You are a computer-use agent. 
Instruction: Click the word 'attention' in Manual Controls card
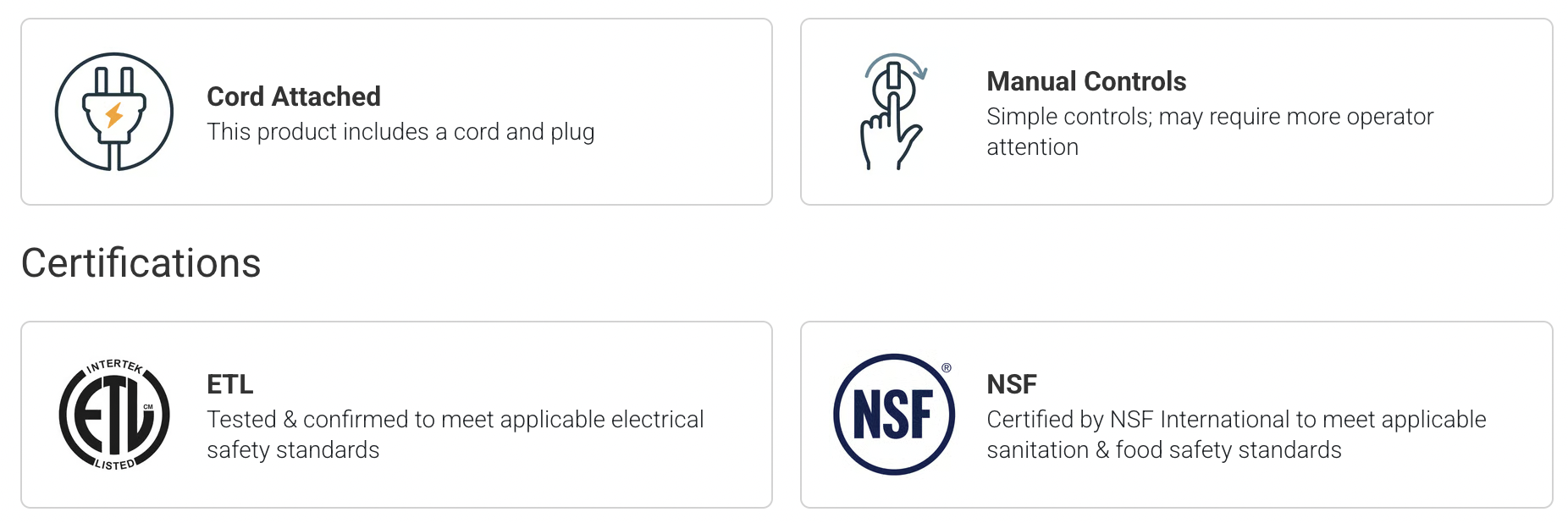point(1033,147)
